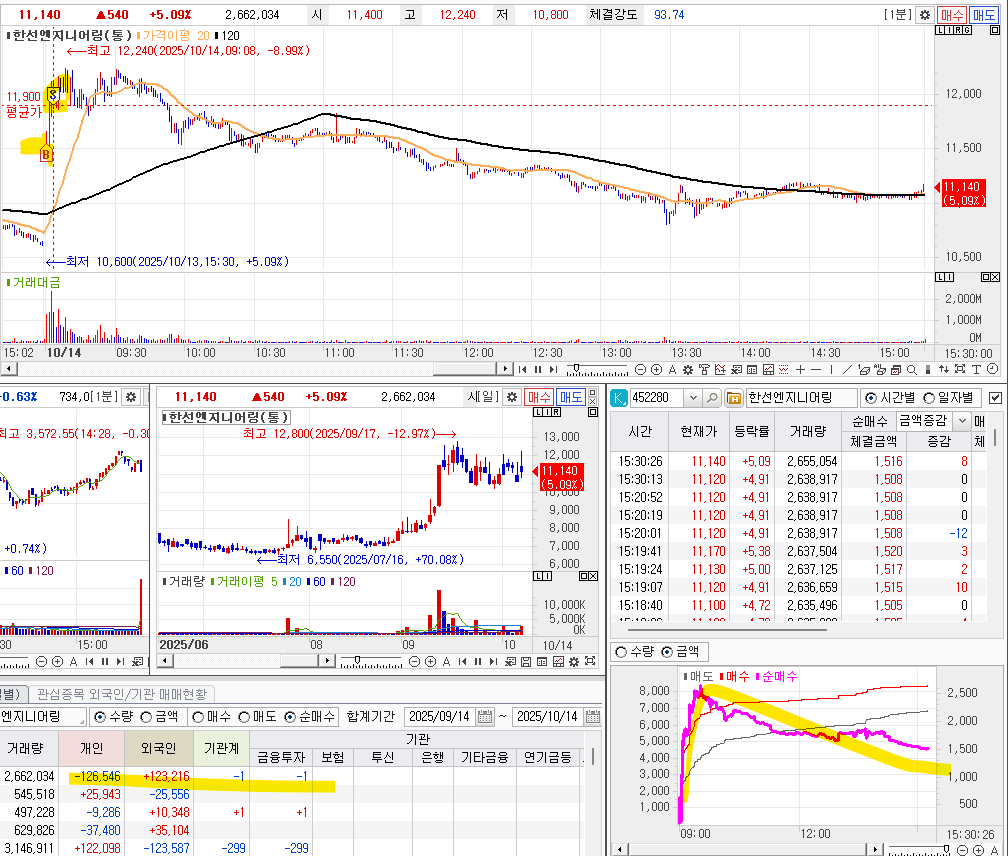Click the LIRG button group on minute chart

point(954,30)
